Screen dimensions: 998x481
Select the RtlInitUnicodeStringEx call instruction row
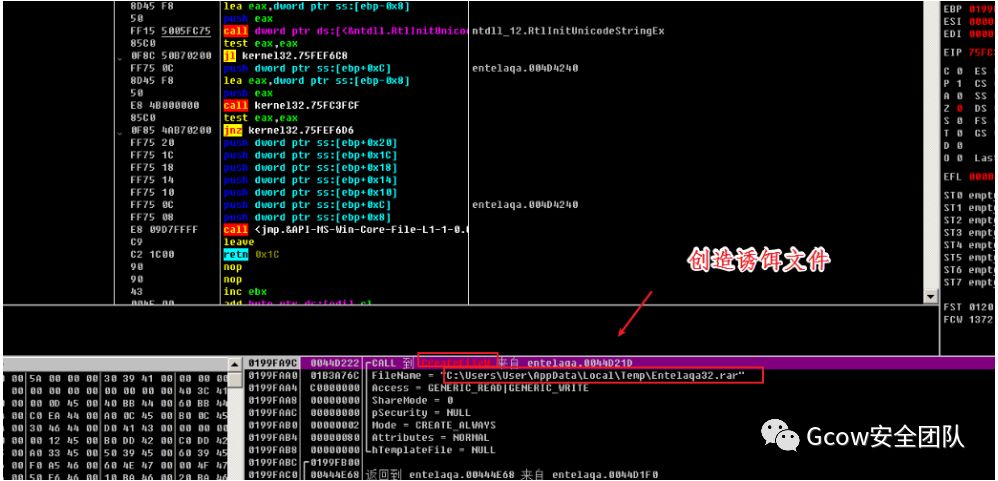pos(346,31)
